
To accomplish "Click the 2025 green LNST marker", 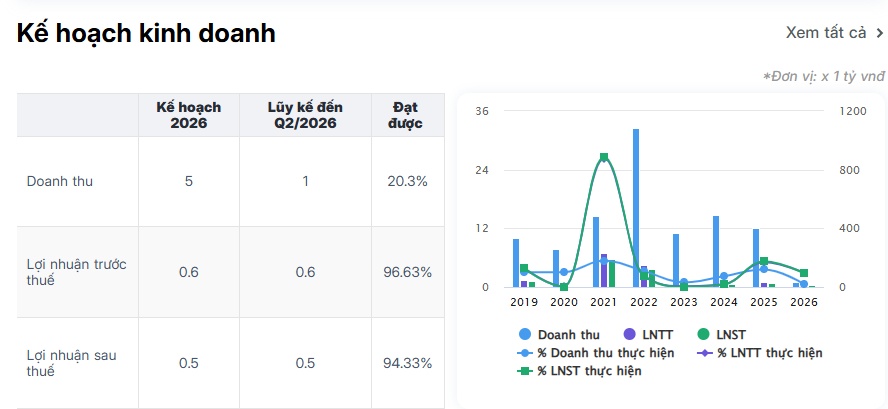I will [x=764, y=261].
